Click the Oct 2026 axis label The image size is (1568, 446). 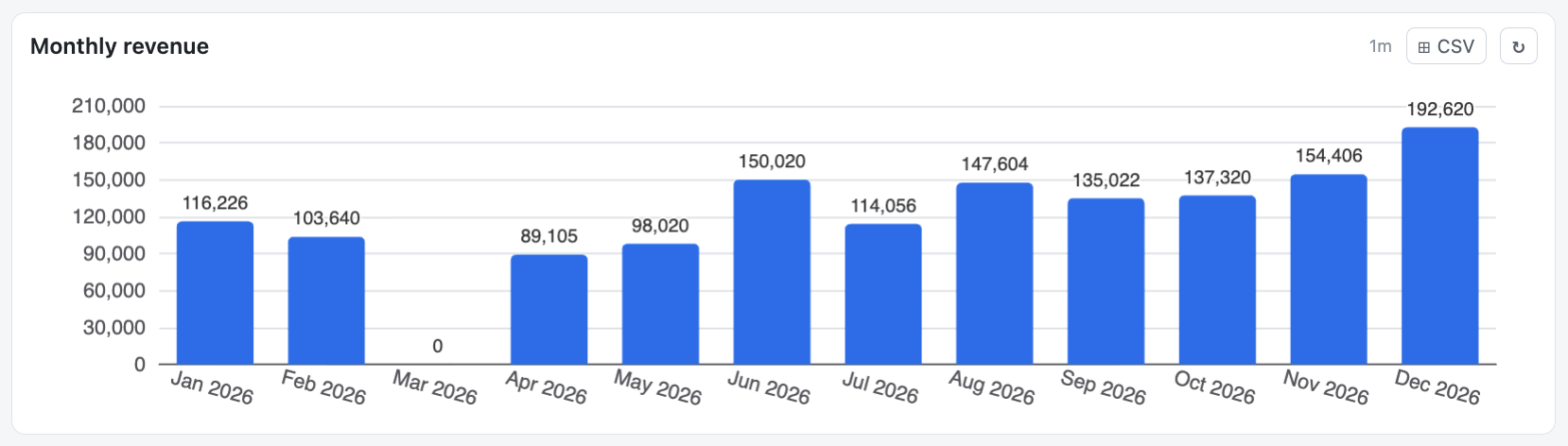point(1214,387)
